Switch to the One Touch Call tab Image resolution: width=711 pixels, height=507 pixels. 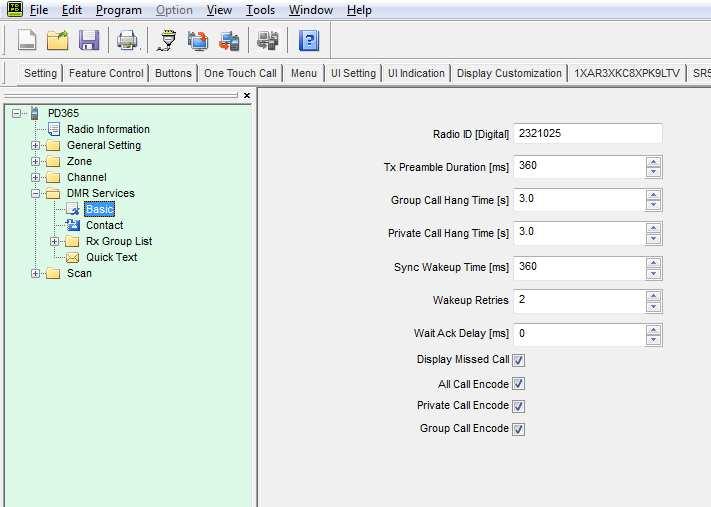[x=240, y=73]
